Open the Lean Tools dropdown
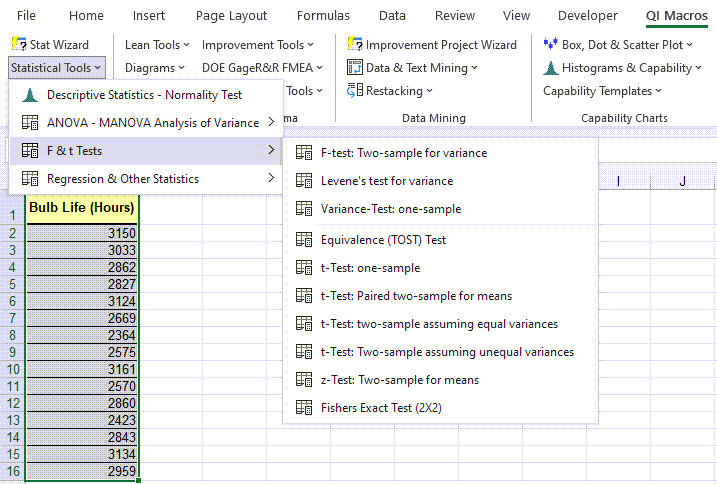717x484 pixels. 157,45
